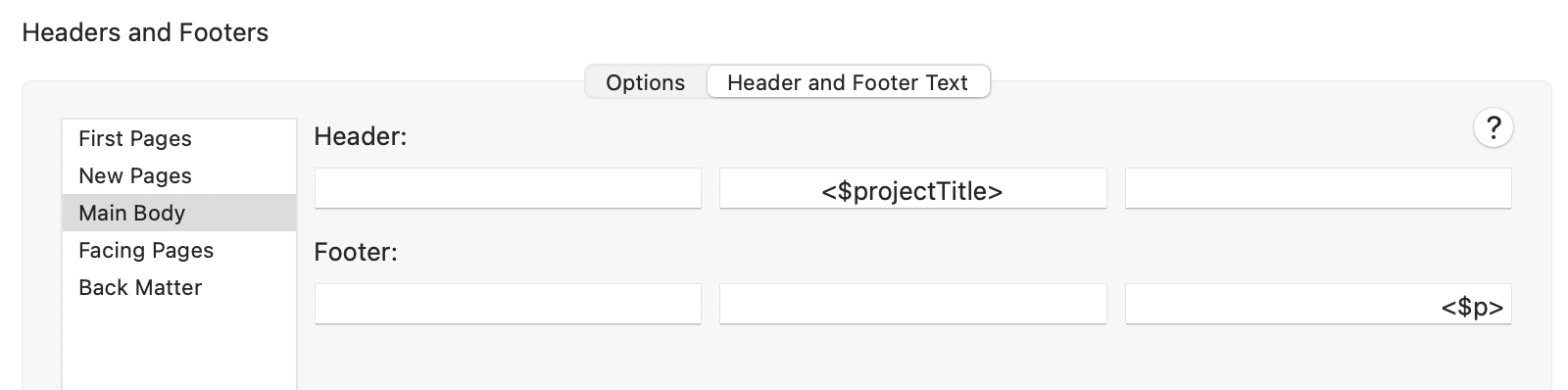The width and height of the screenshot is (1568, 390).
Task: Click the center footer text field
Action: coord(913,304)
